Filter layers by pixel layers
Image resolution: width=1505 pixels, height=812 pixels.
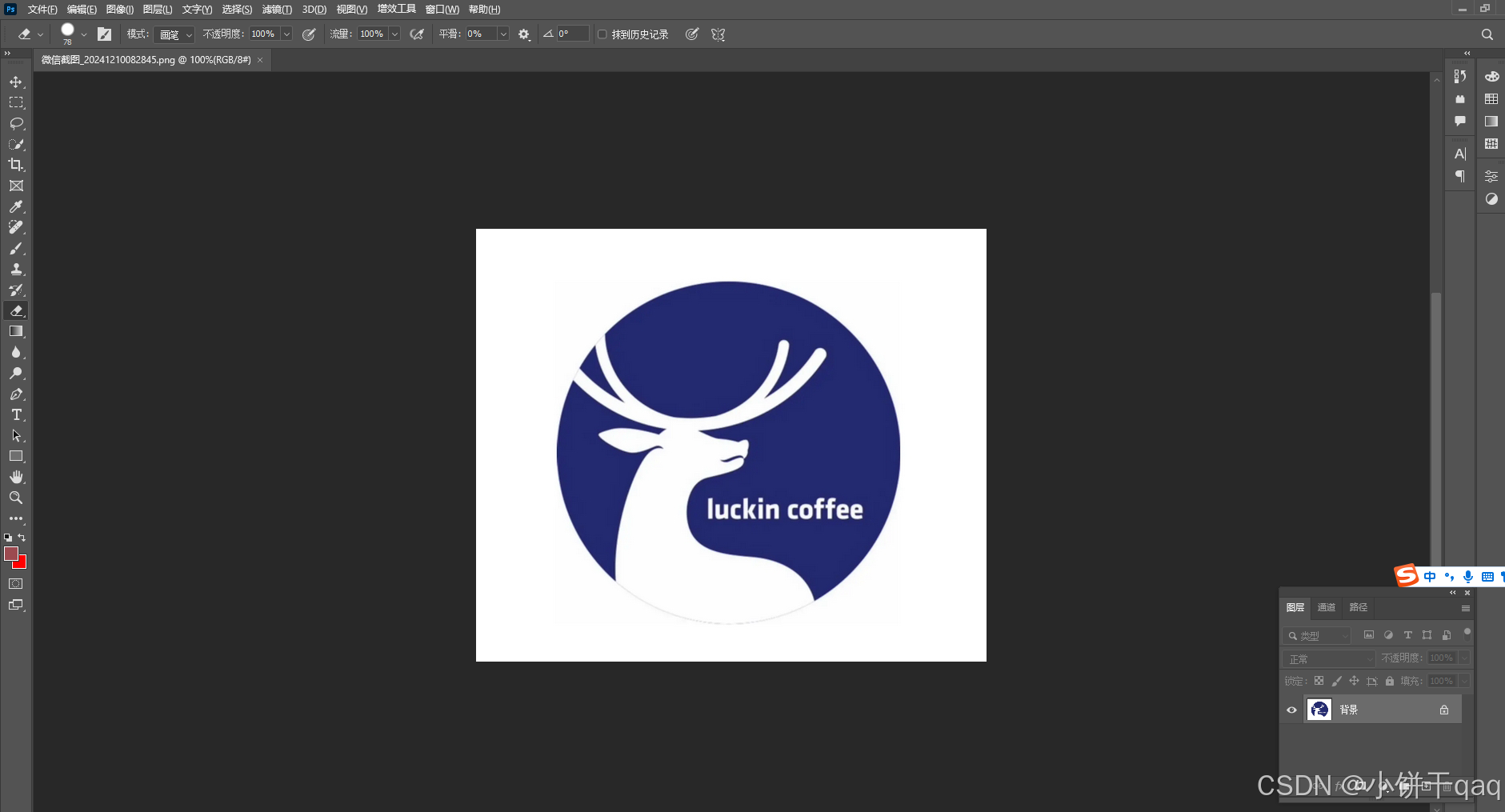click(1369, 635)
